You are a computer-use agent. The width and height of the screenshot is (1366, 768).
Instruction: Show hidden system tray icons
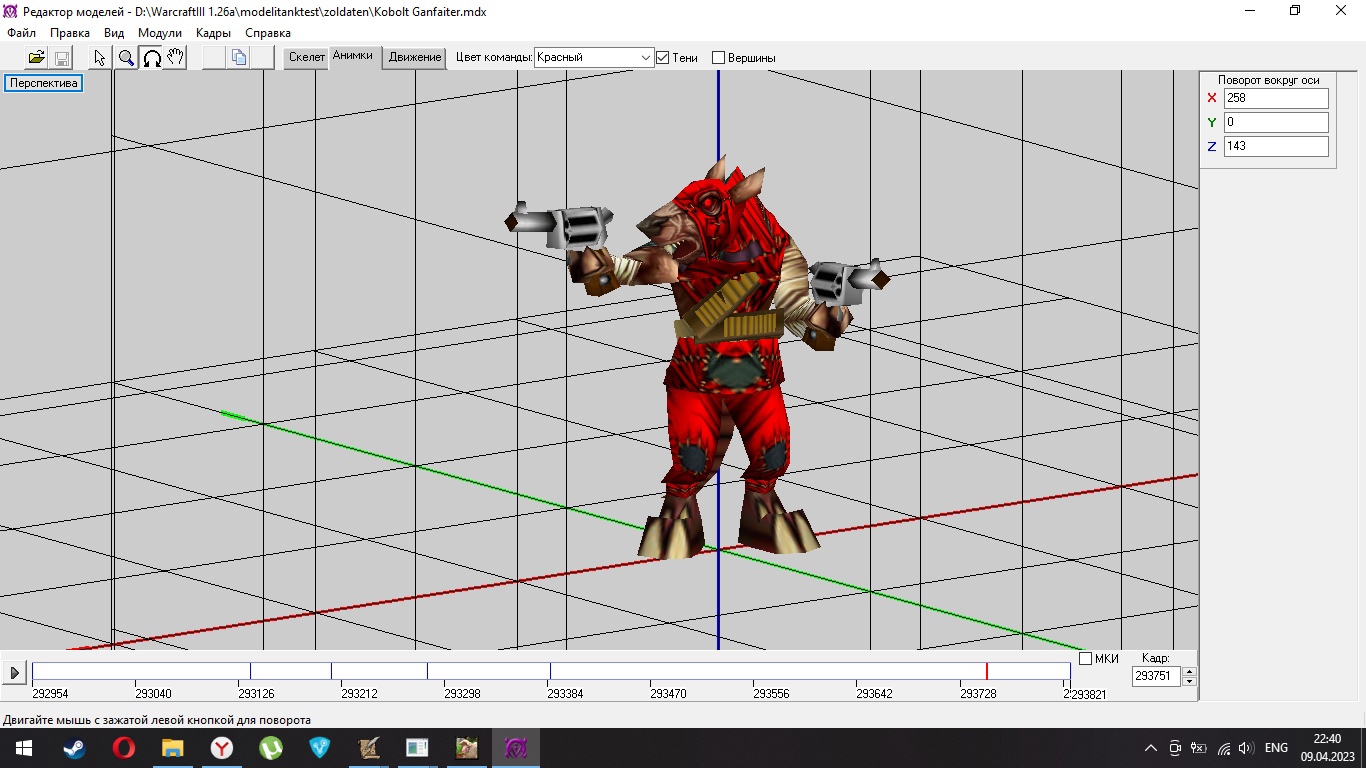pyautogui.click(x=1151, y=748)
